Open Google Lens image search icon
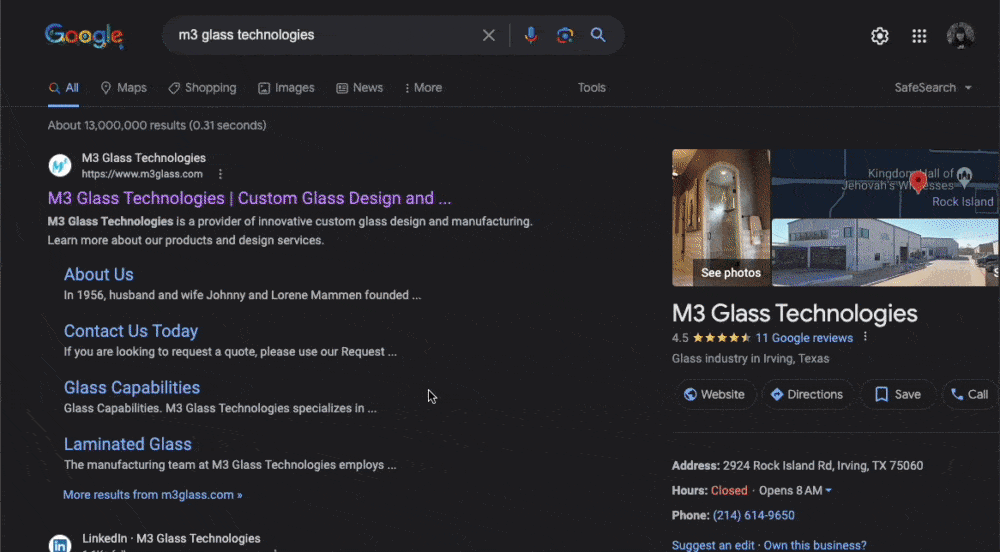 [x=564, y=35]
